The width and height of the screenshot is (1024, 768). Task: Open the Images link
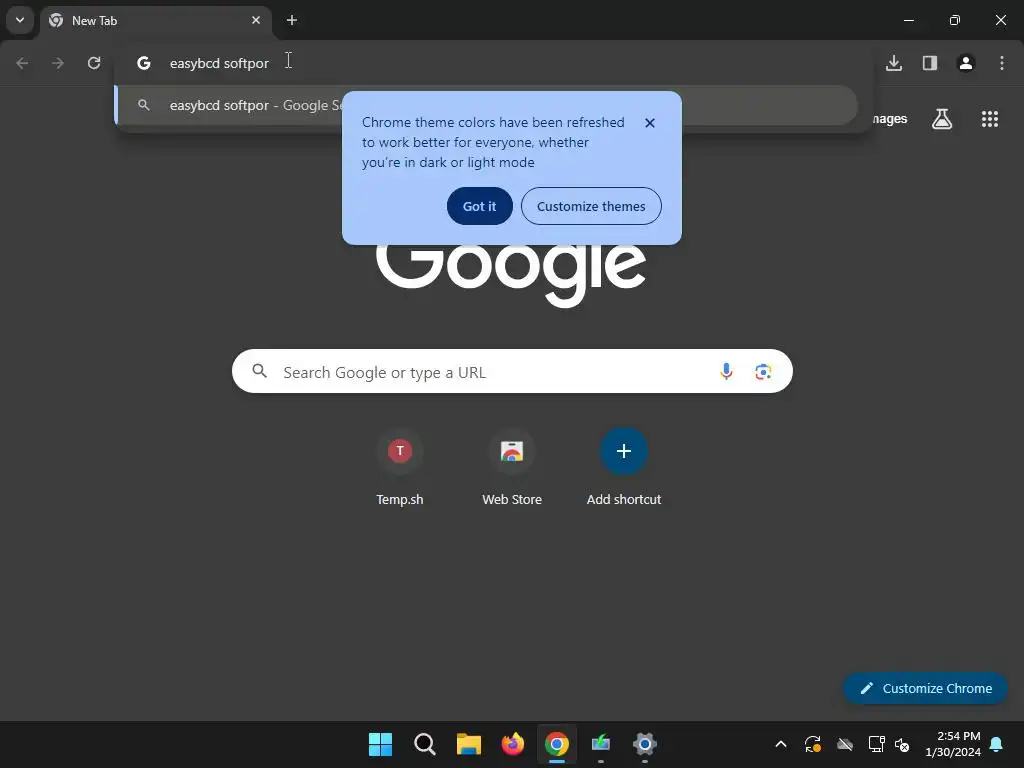pyautogui.click(x=889, y=119)
